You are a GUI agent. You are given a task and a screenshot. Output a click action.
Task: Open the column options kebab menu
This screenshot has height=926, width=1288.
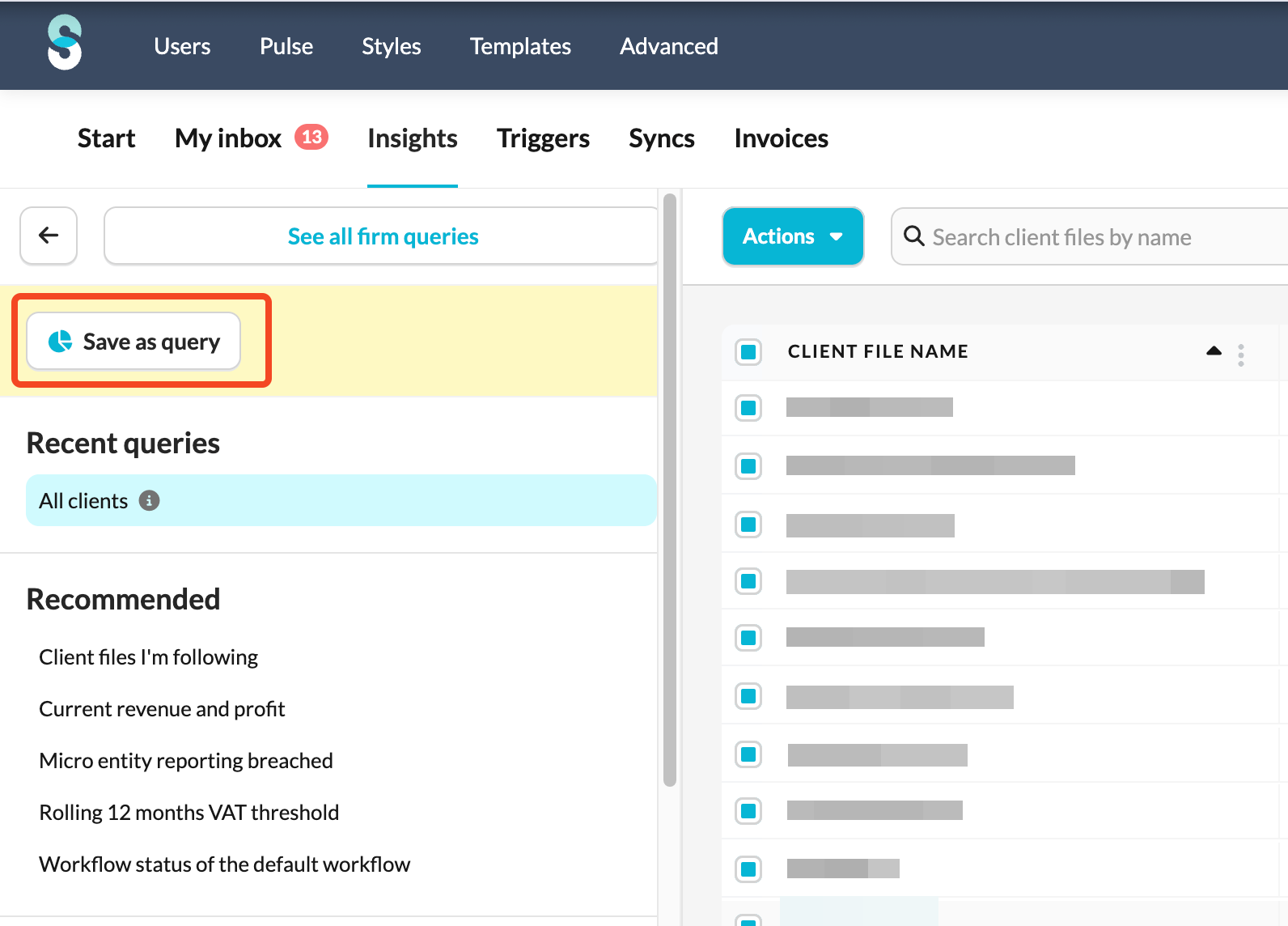[1241, 355]
